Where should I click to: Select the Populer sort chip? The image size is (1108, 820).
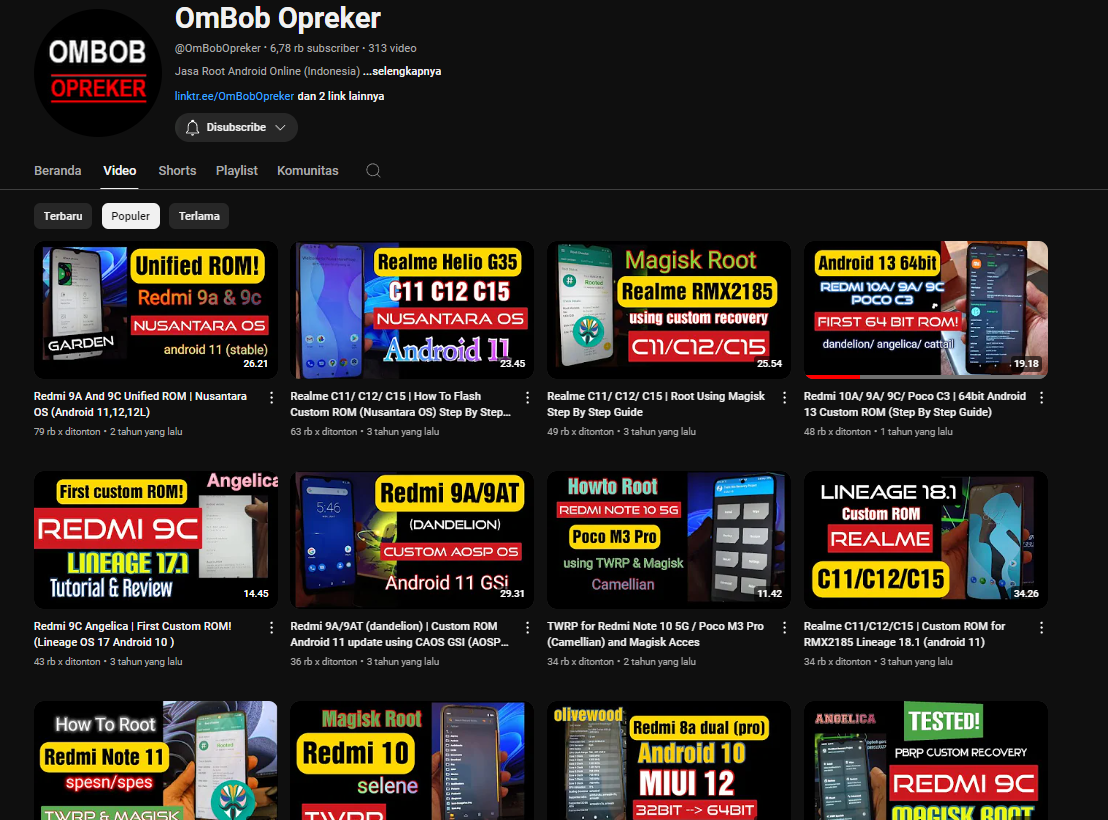click(131, 216)
